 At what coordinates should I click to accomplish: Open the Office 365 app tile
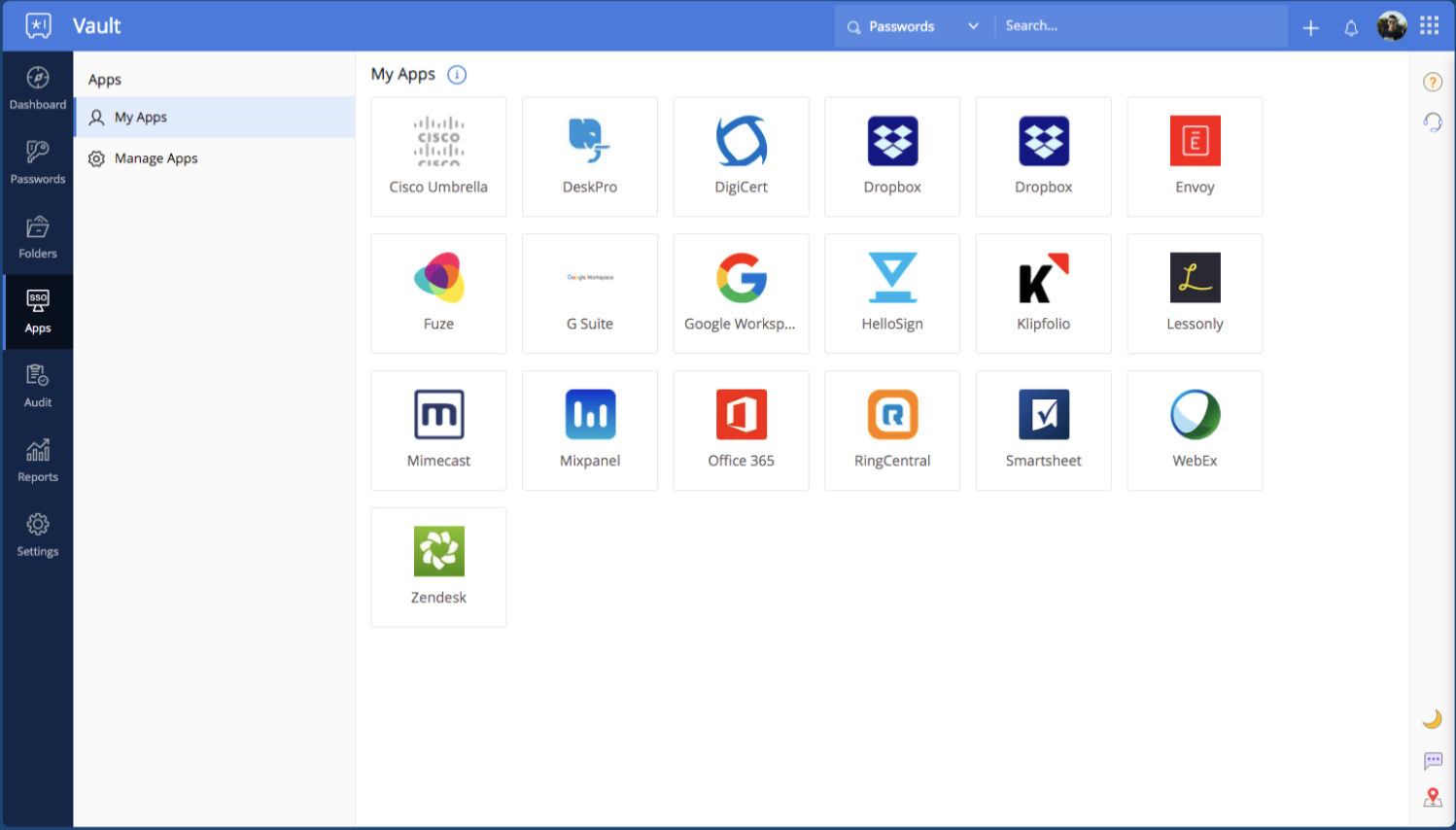tap(741, 431)
